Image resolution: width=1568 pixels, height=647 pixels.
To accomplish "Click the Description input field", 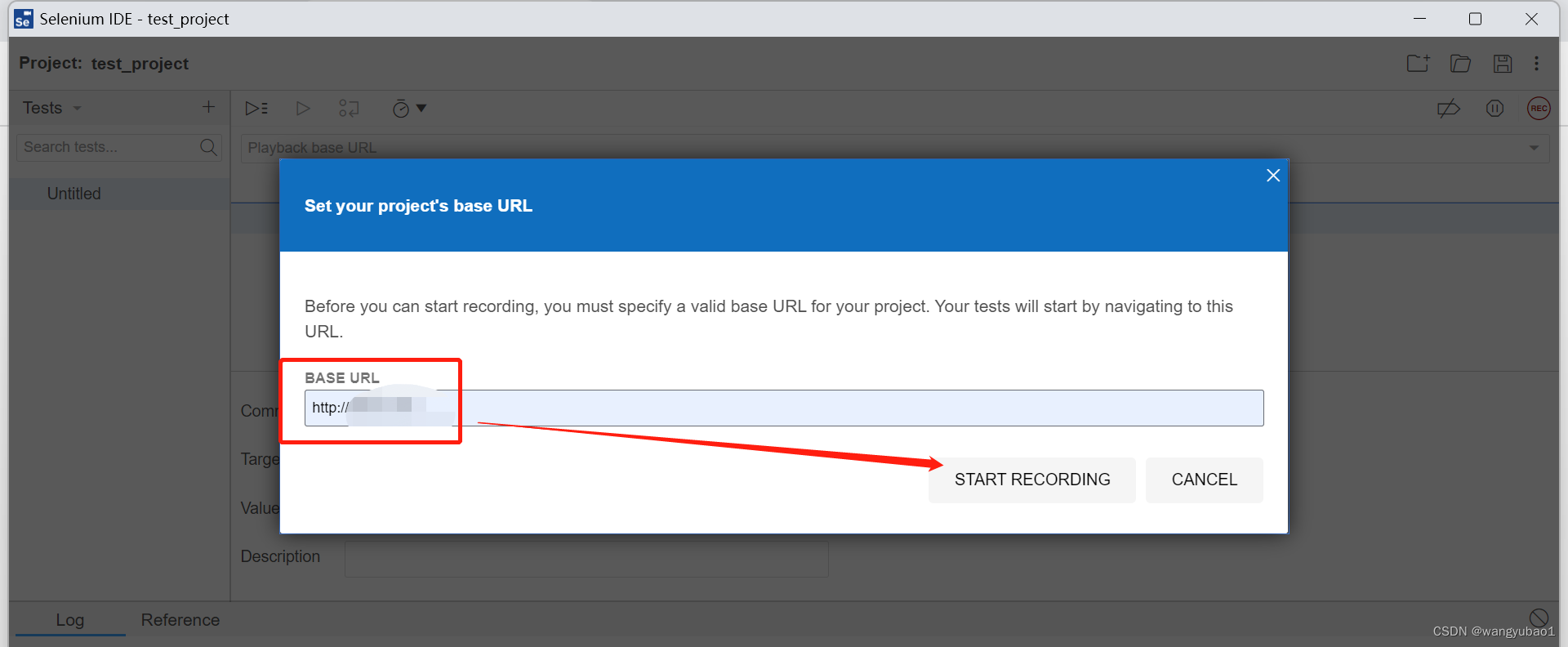I will pyautogui.click(x=586, y=559).
